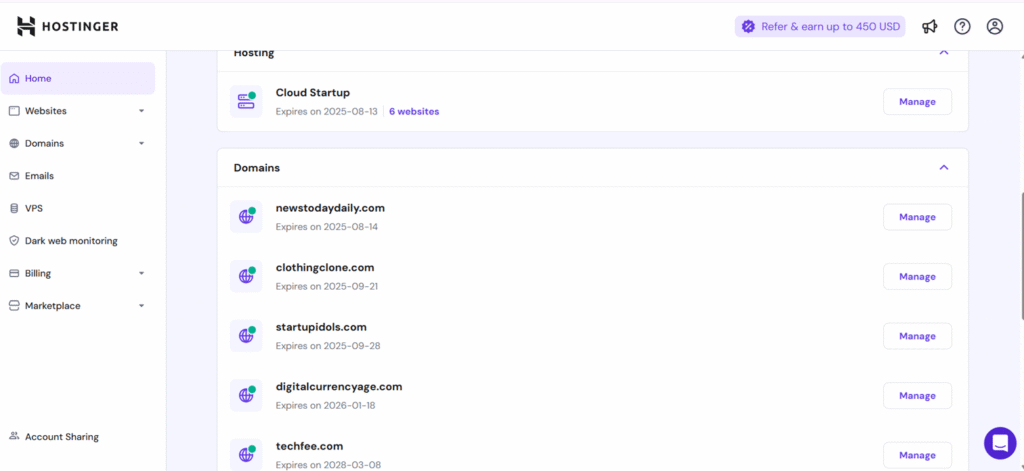Click the VPS server icon

[14, 208]
